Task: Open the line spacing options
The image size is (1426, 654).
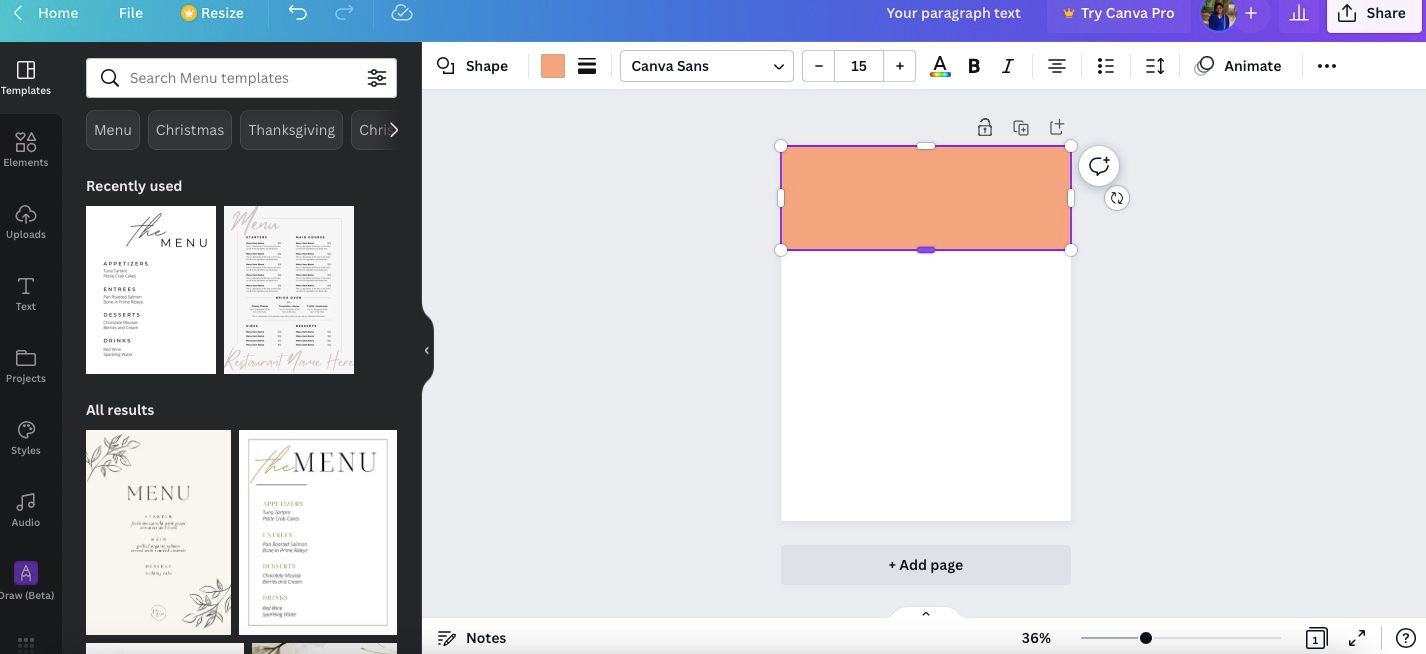Action: pyautogui.click(x=1155, y=66)
